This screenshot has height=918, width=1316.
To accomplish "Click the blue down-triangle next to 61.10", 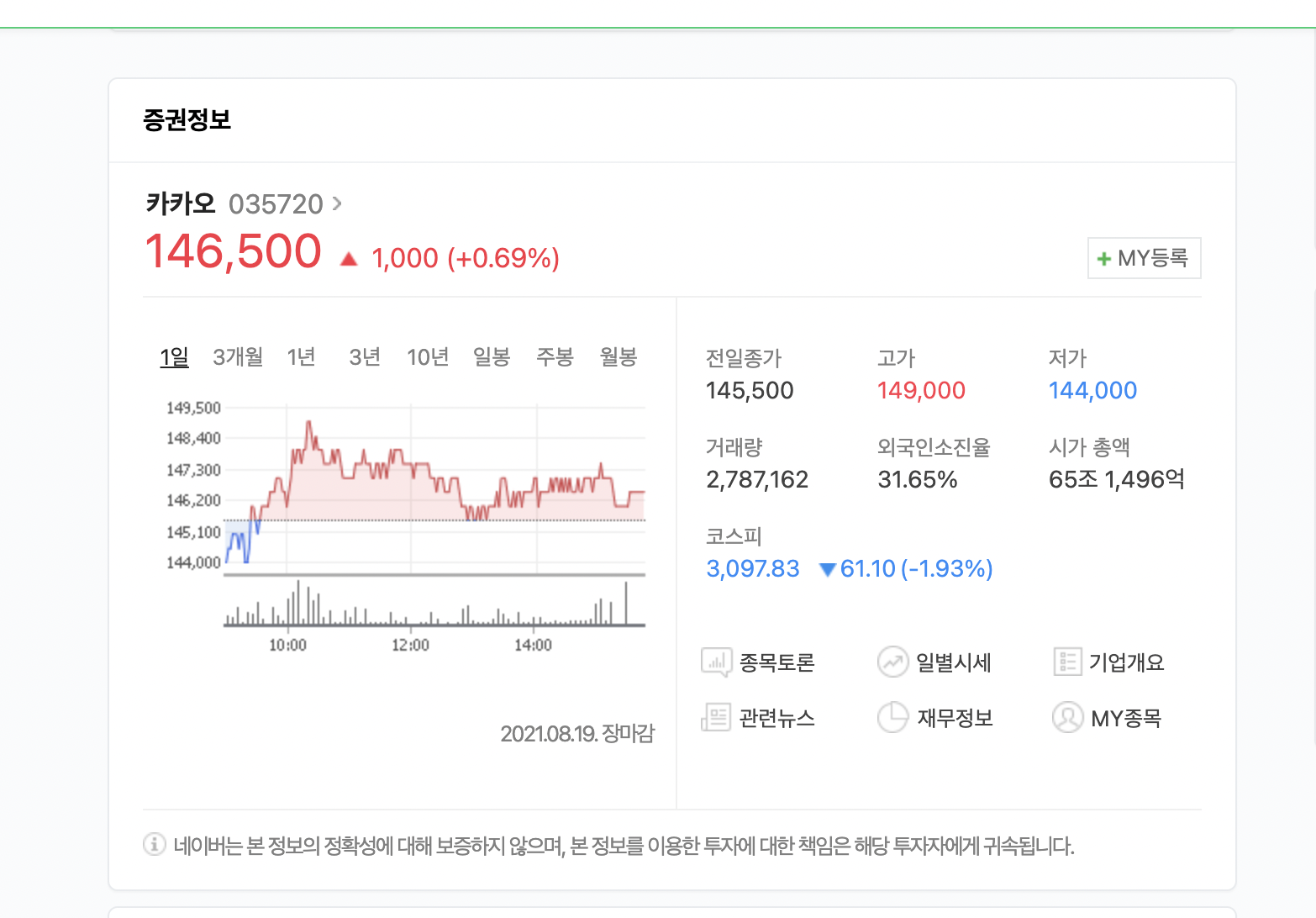I will click(827, 570).
